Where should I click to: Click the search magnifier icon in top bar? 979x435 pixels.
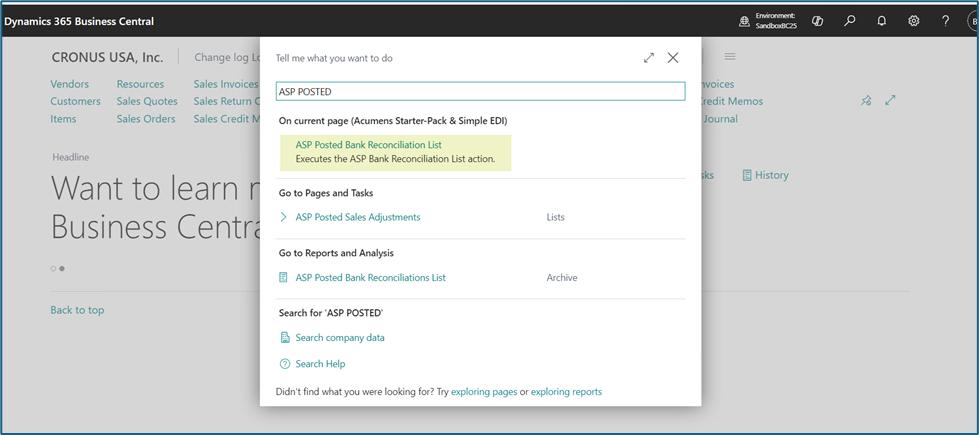[x=849, y=21]
